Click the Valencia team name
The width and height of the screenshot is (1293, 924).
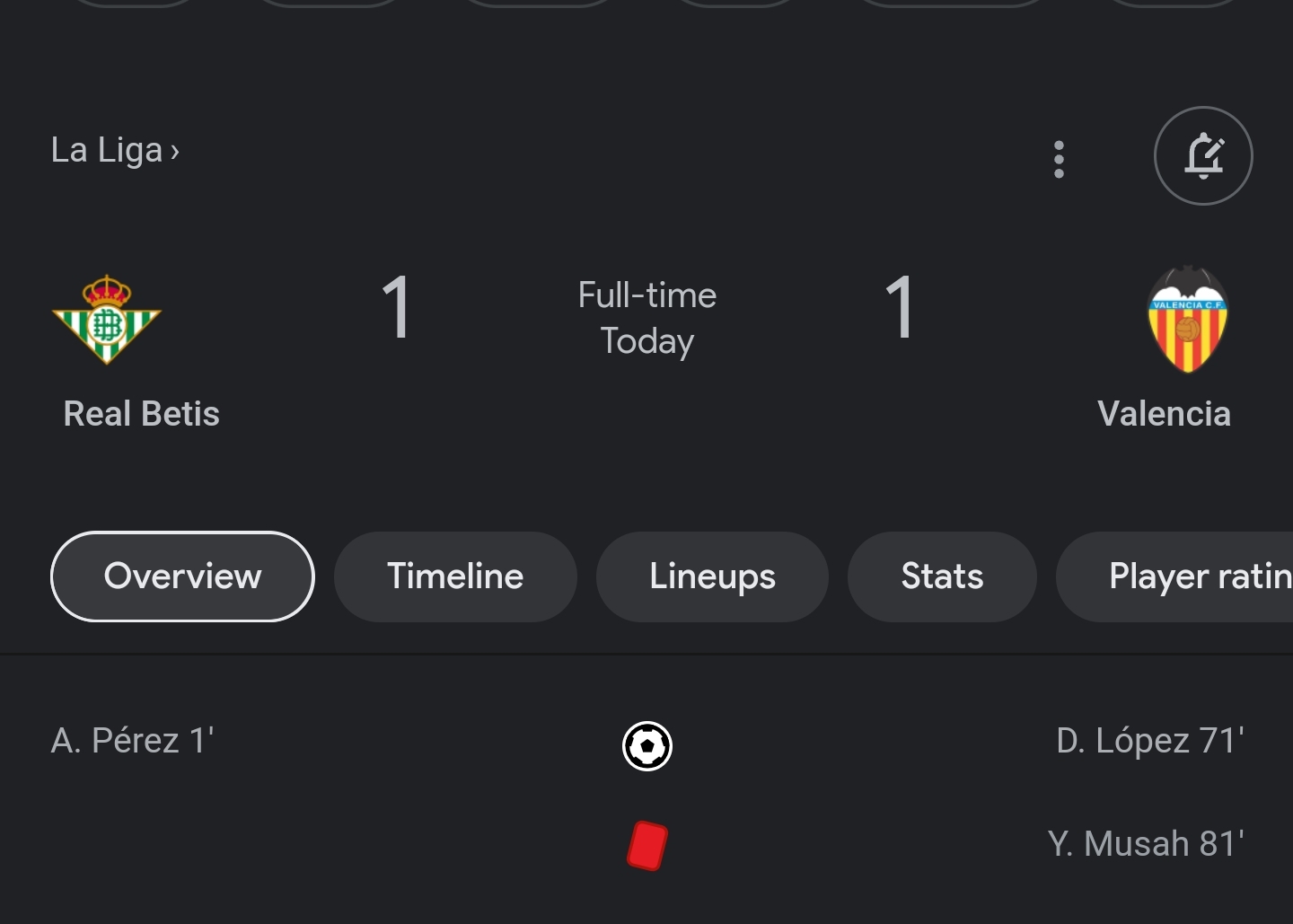[1164, 414]
